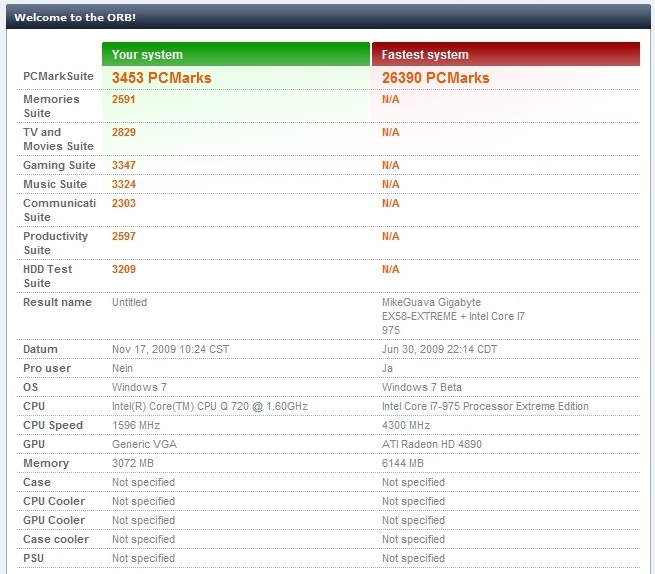The width and height of the screenshot is (655, 574).
Task: Select the 'Your system' green column header
Action: [x=236, y=54]
